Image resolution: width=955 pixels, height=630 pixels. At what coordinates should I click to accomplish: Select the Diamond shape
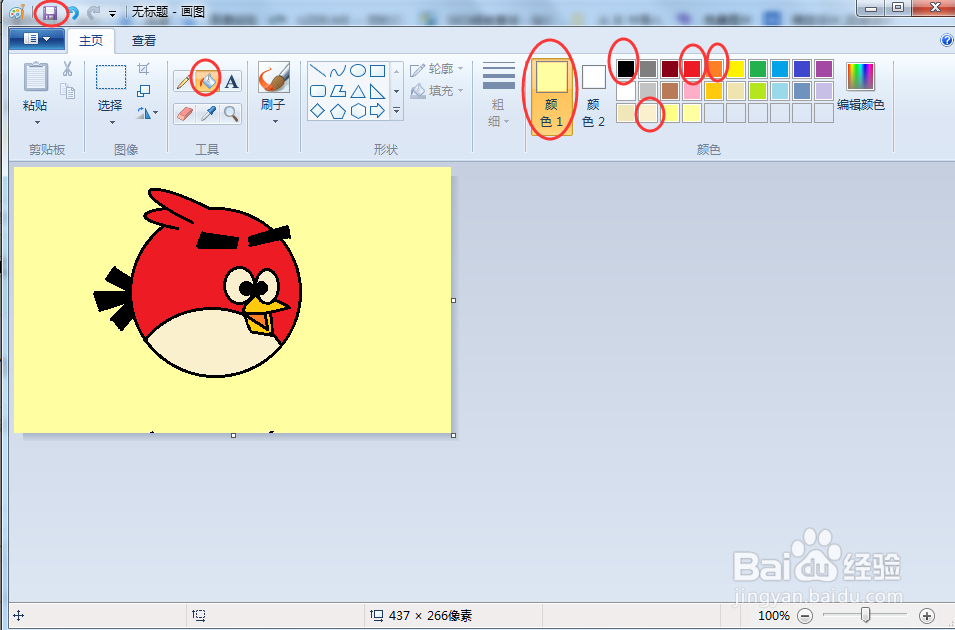pos(317,111)
